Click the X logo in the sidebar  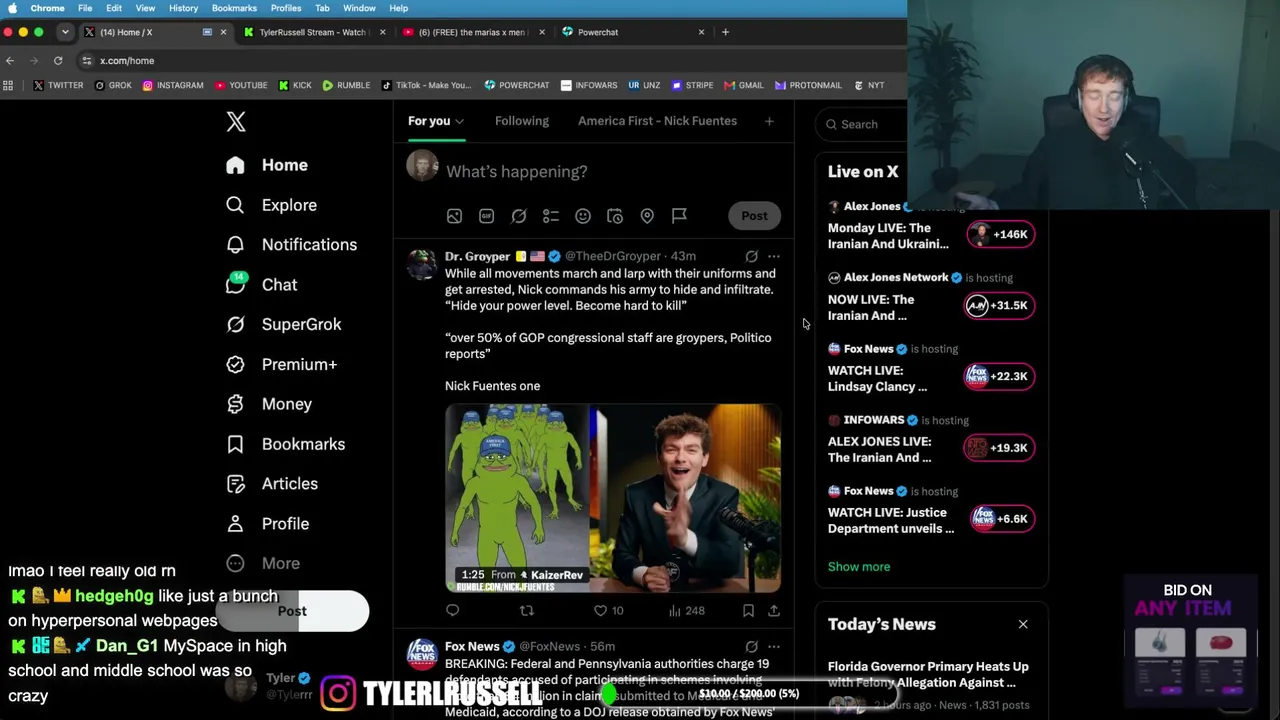point(236,122)
